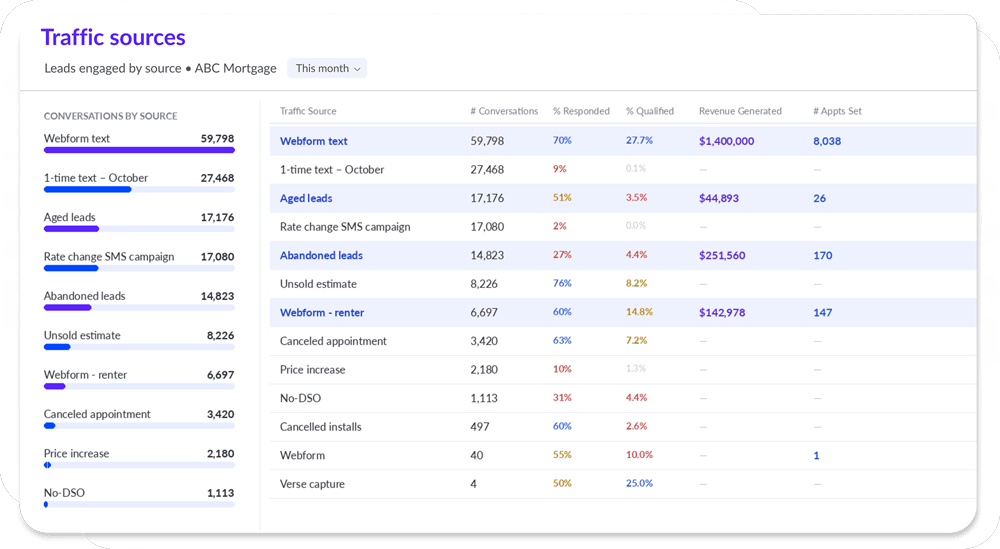Click the 147 appointments set value
Viewport: 1000px width, 549px height.
coord(823,312)
